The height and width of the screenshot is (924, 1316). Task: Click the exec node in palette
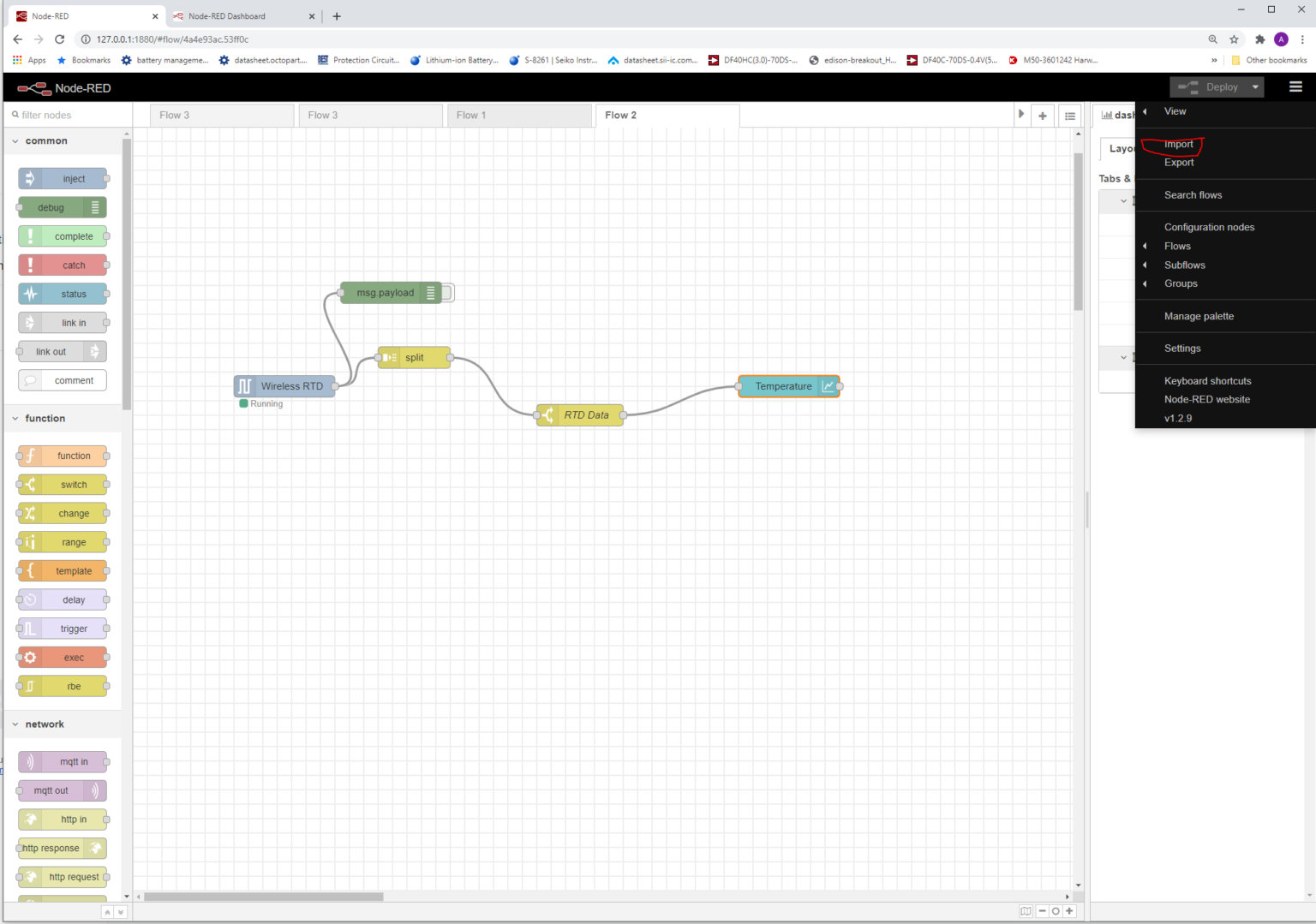click(63, 657)
